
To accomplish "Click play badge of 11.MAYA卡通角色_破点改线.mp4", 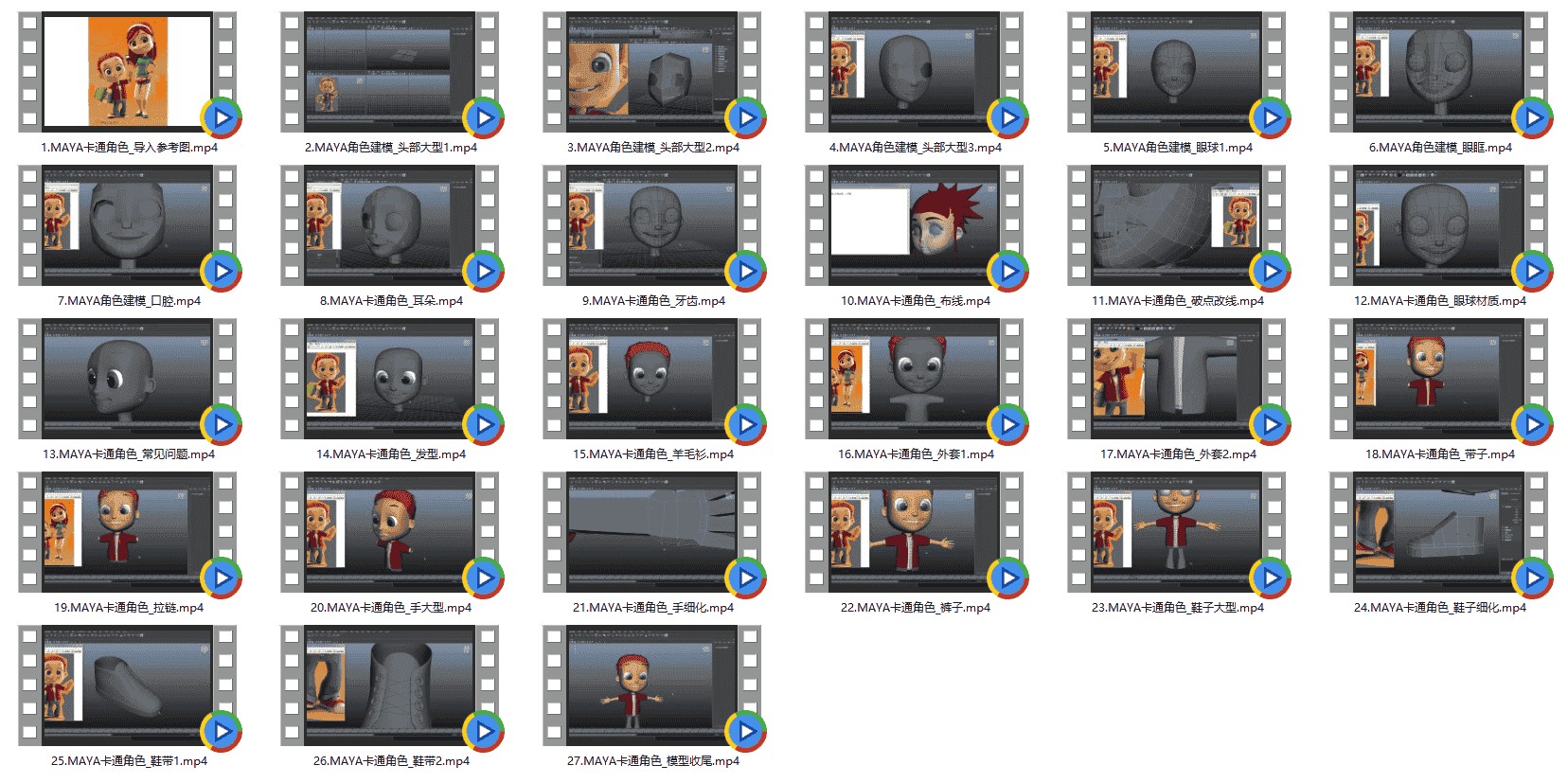I will [x=1271, y=272].
